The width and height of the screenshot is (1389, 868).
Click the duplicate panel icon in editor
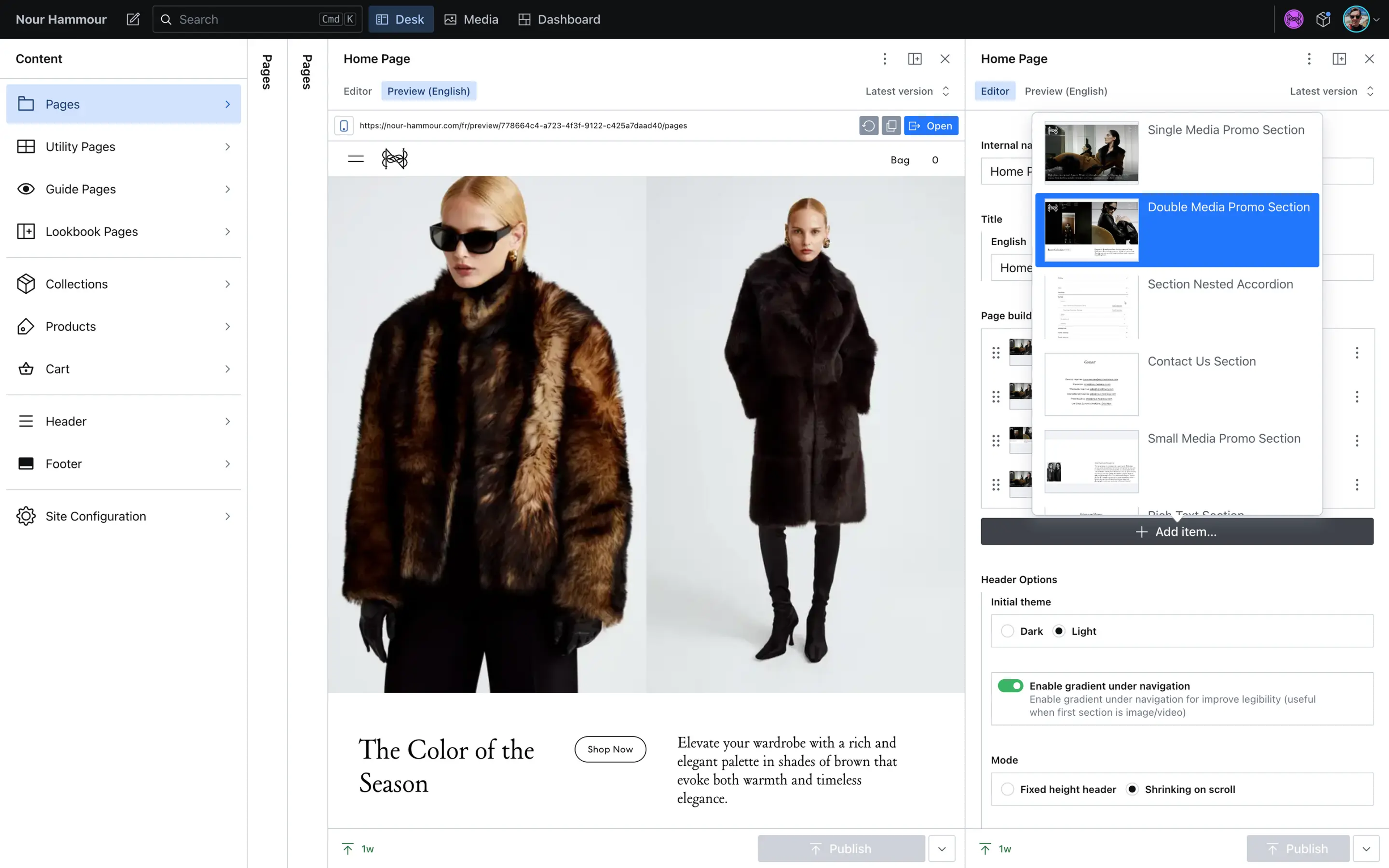click(x=914, y=58)
